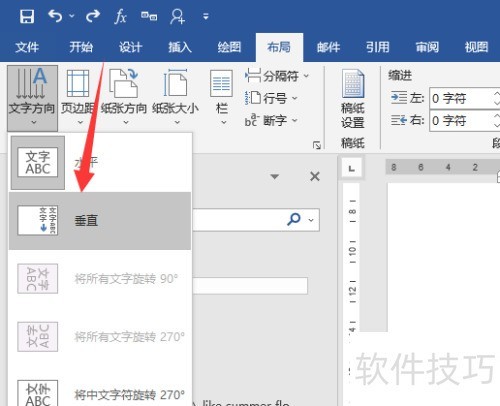500x406 pixels.
Task: Open search options dropdown beside the magnifier
Action: tap(311, 220)
